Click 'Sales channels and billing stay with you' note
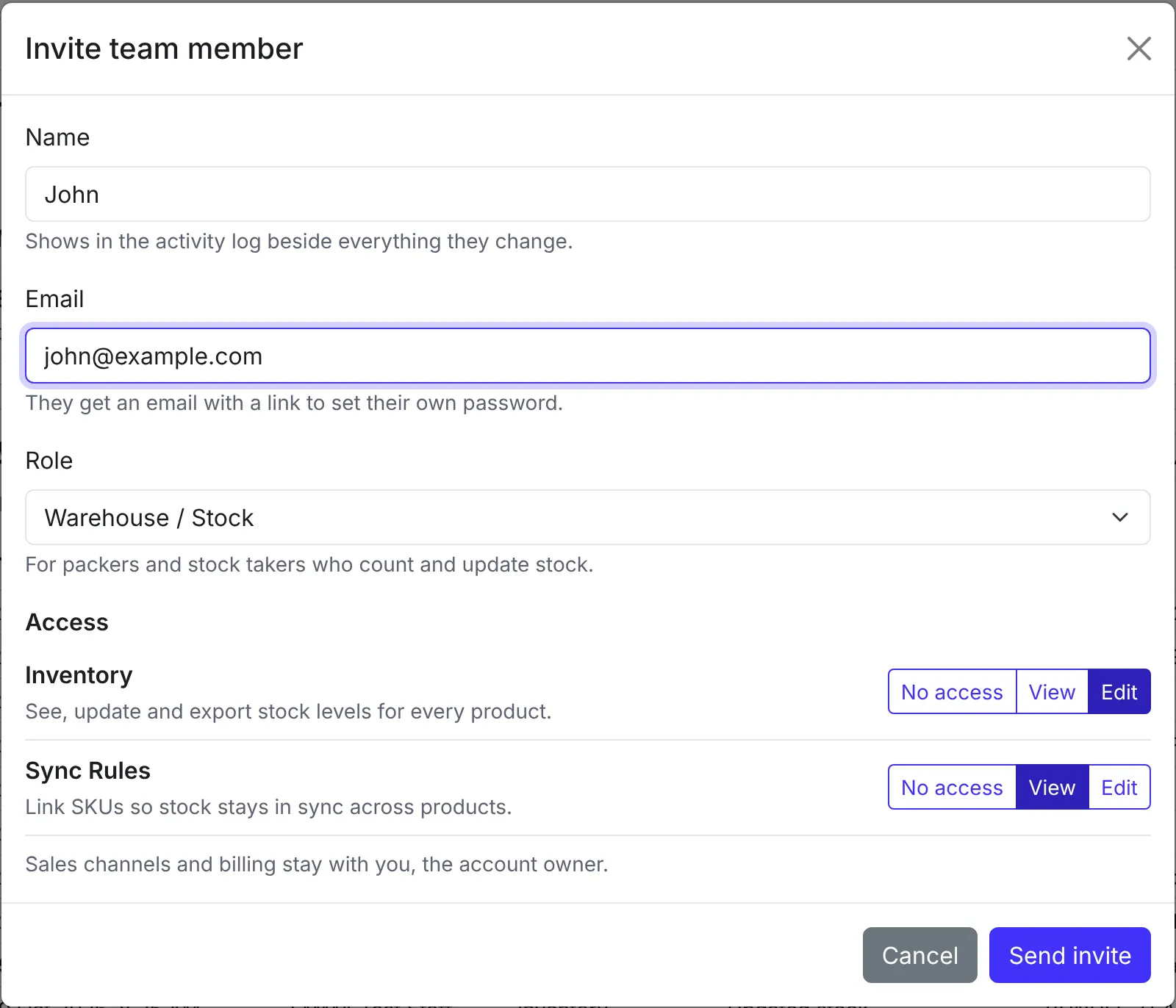Viewport: 1176px width, 1008px height. [x=317, y=865]
